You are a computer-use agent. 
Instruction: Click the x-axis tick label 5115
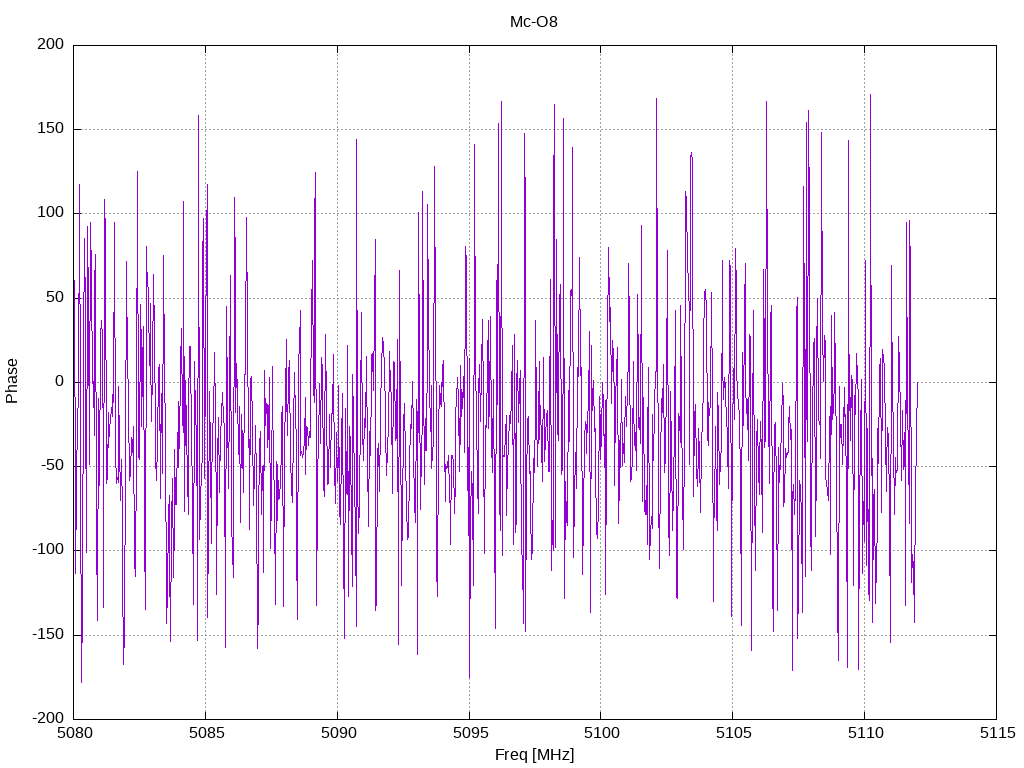(997, 733)
